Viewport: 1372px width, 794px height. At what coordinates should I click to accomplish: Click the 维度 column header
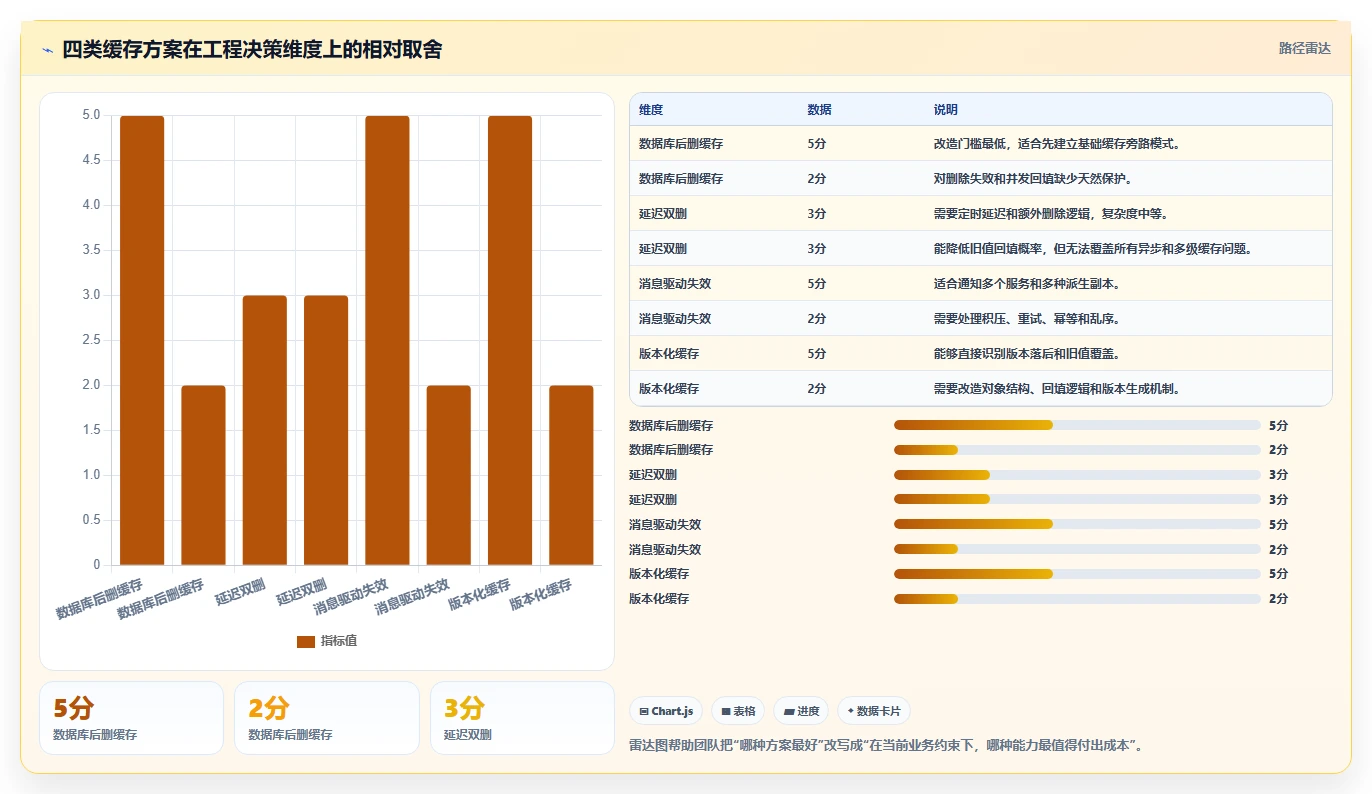pos(651,109)
